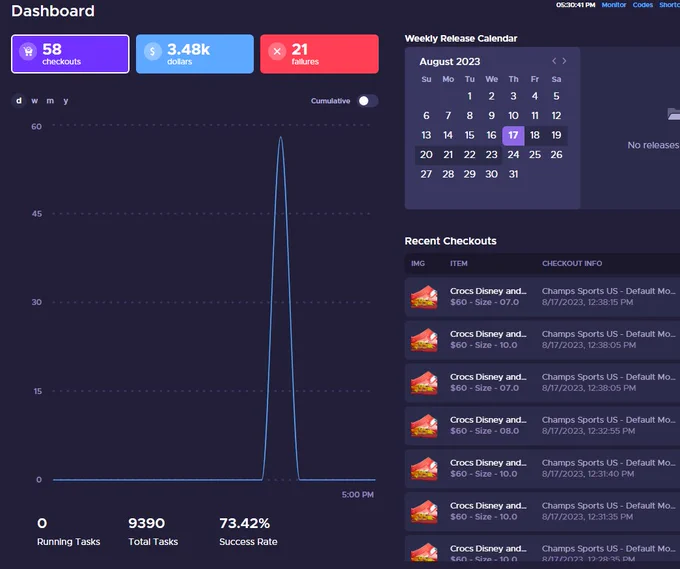Switch chart to monthly 'm' range

click(50, 101)
